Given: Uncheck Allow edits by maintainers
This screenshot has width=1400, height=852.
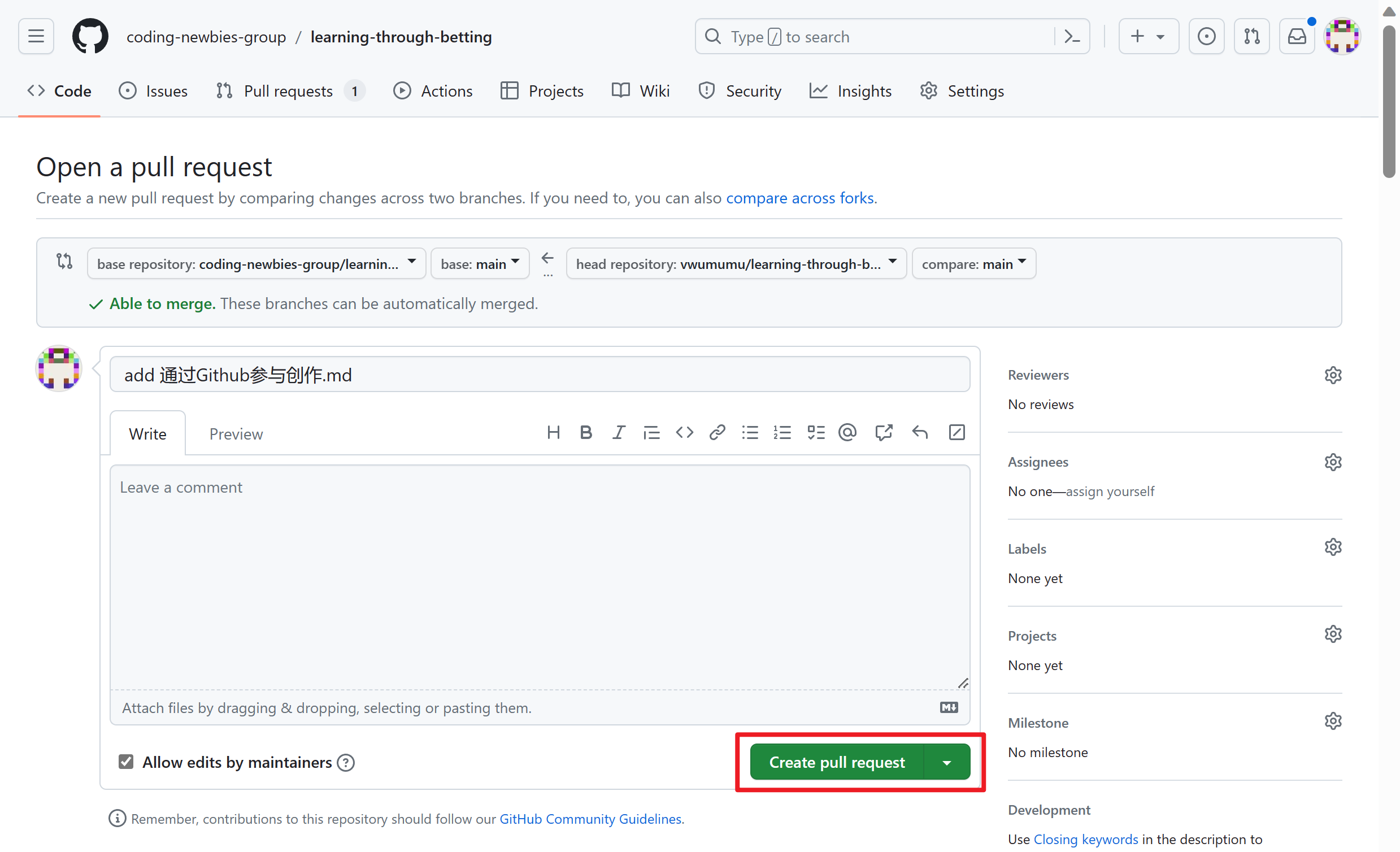Looking at the screenshot, I should tap(126, 762).
